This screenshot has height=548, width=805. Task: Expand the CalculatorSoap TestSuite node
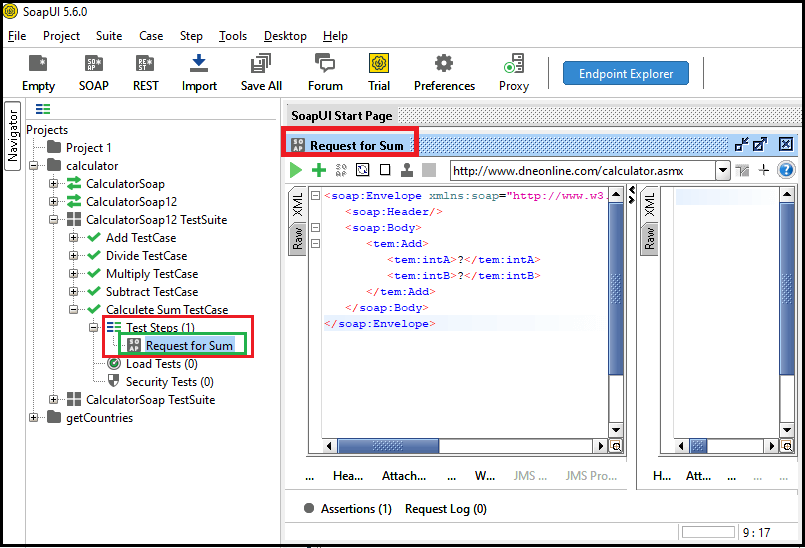click(53, 399)
